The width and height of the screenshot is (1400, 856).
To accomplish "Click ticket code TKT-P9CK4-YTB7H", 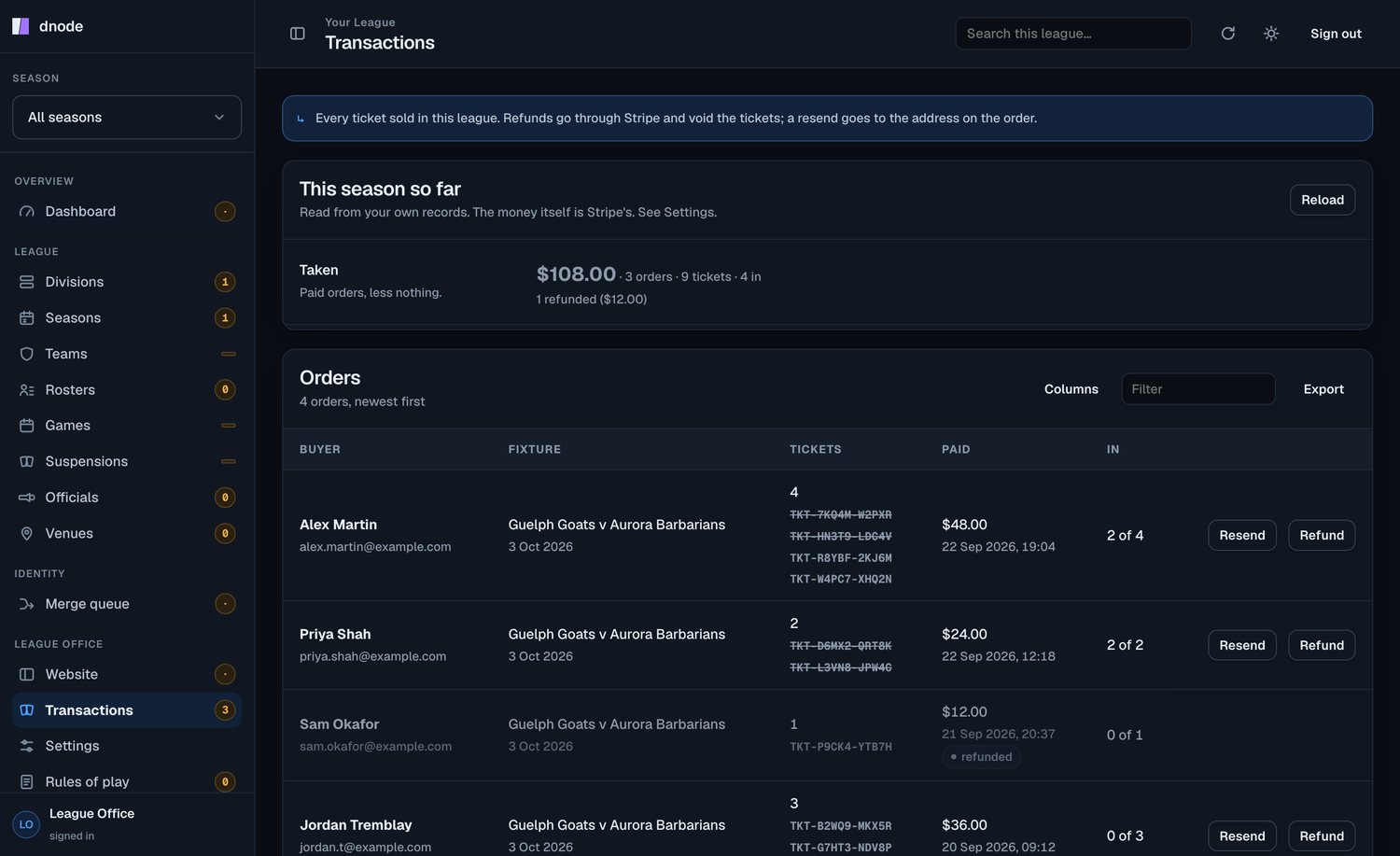I will coord(841,747).
